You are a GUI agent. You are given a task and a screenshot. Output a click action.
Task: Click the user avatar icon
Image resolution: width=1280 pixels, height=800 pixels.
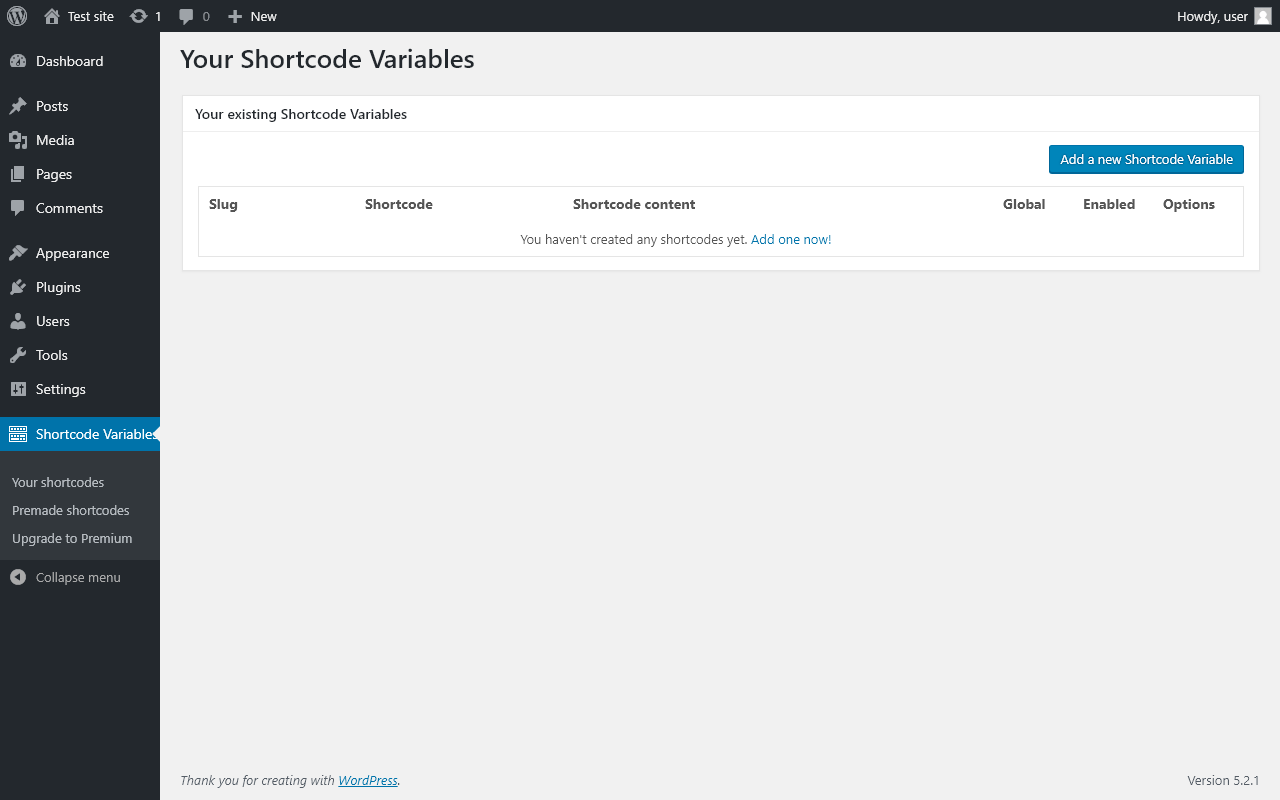pyautogui.click(x=1263, y=16)
